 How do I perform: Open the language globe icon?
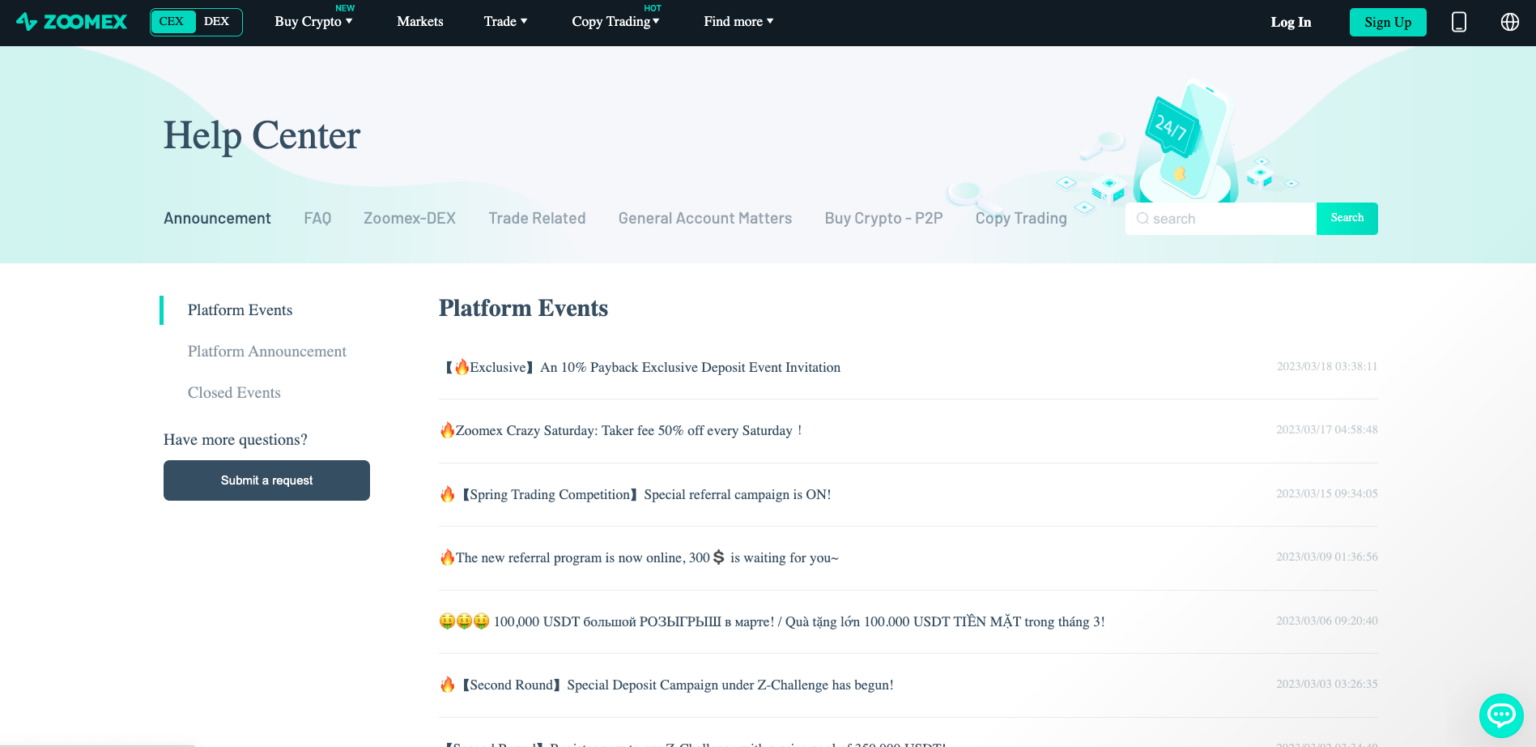(1510, 22)
